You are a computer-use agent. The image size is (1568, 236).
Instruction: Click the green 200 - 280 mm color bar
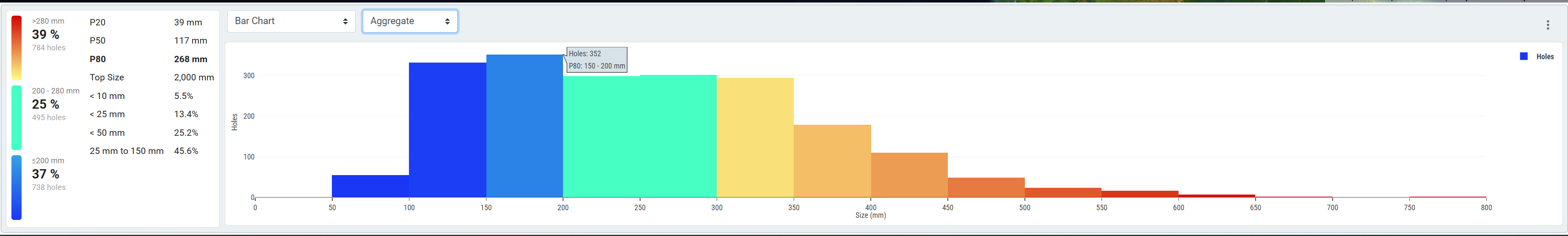coord(17,118)
